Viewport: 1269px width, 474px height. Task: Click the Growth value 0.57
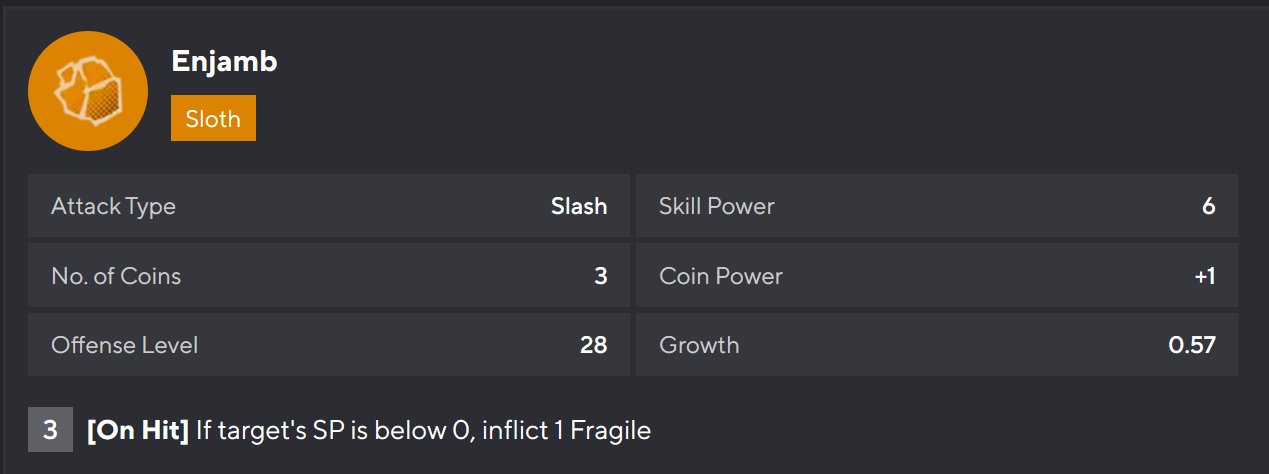pos(1191,345)
